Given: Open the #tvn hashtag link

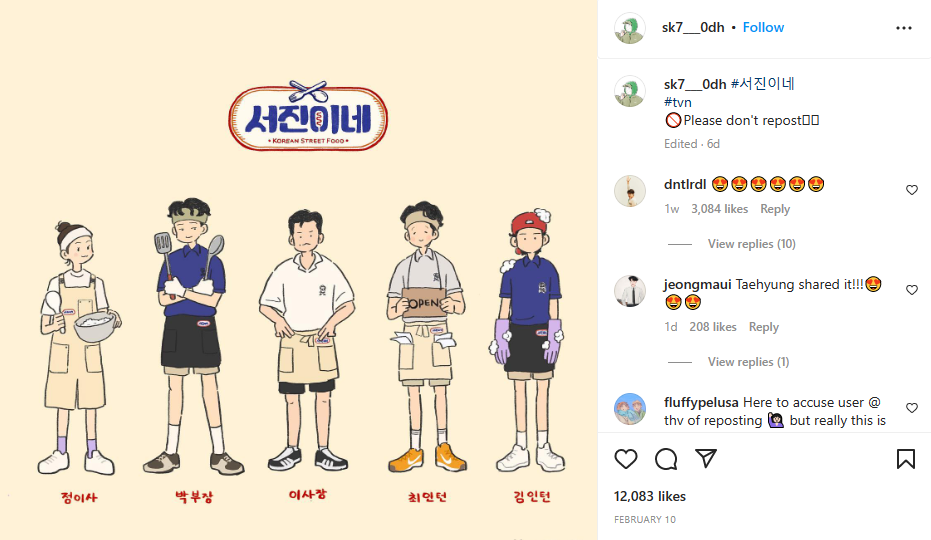Looking at the screenshot, I should pyautogui.click(x=677, y=102).
